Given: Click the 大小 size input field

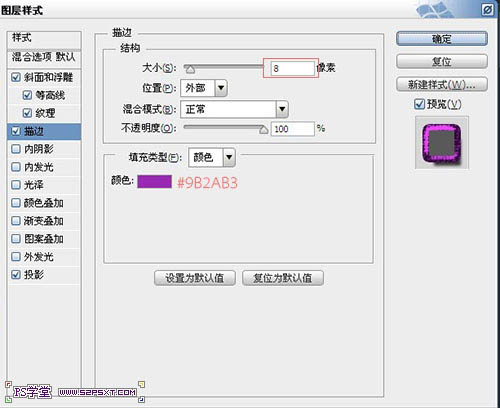Looking at the screenshot, I should [292, 68].
